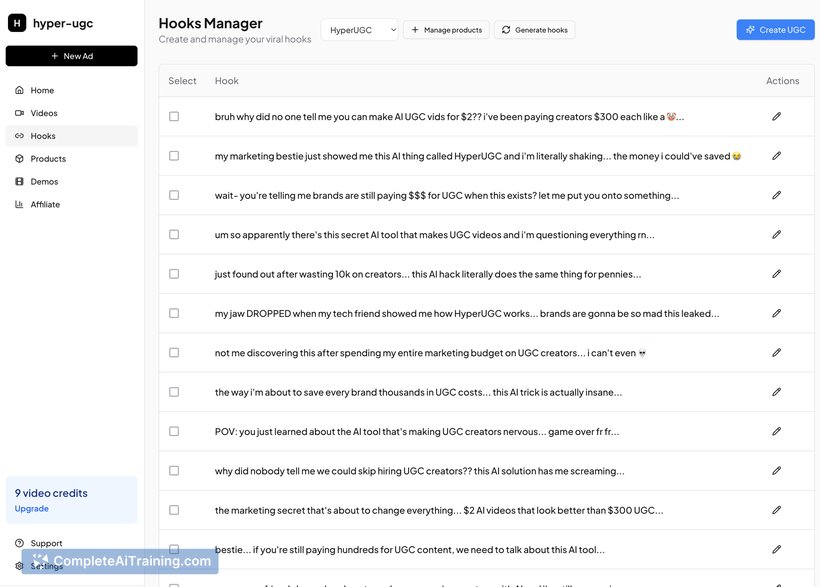The height and width of the screenshot is (587, 820).
Task: Click Generate hooks button
Action: click(x=534, y=30)
